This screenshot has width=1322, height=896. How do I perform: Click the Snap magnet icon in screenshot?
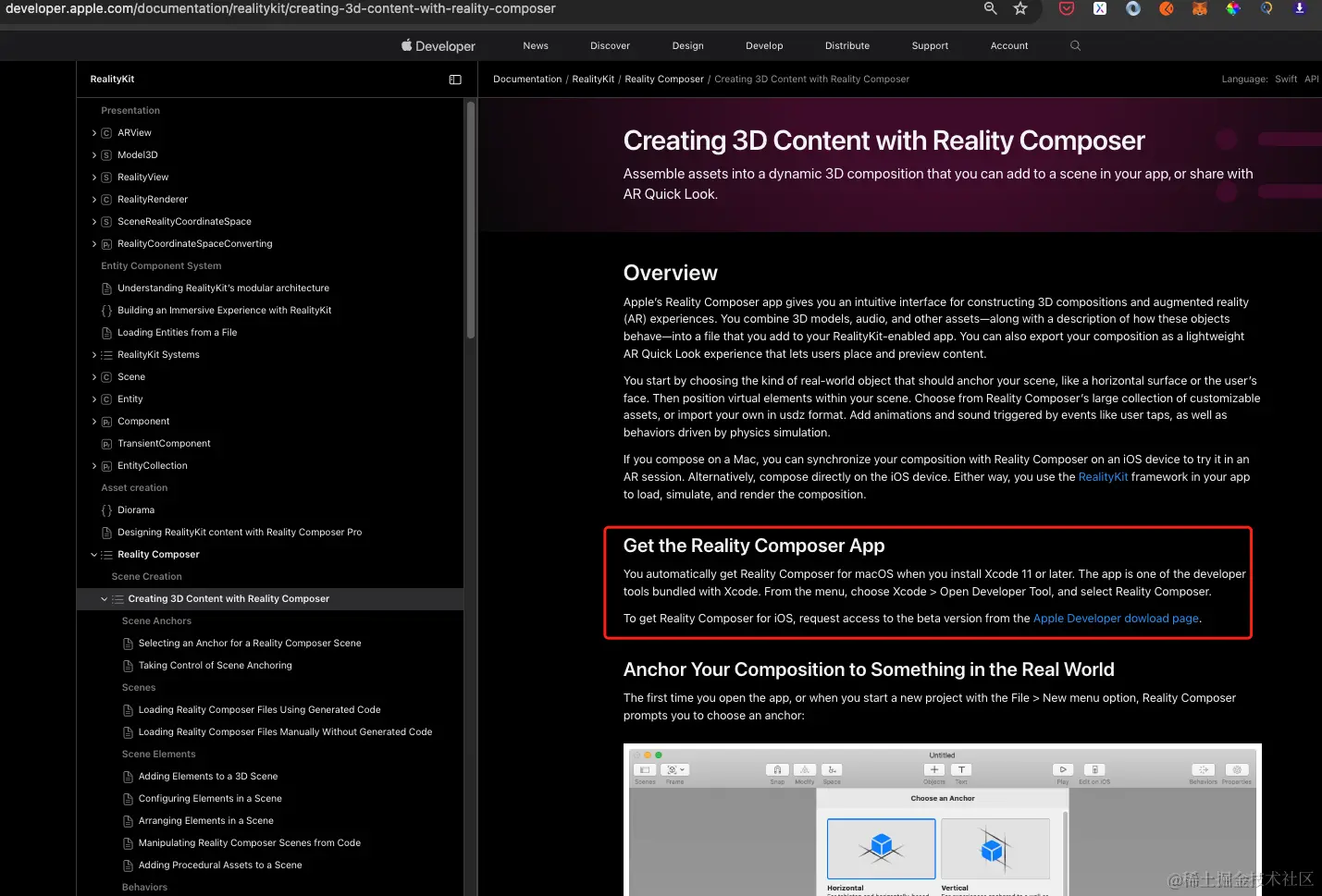click(777, 769)
